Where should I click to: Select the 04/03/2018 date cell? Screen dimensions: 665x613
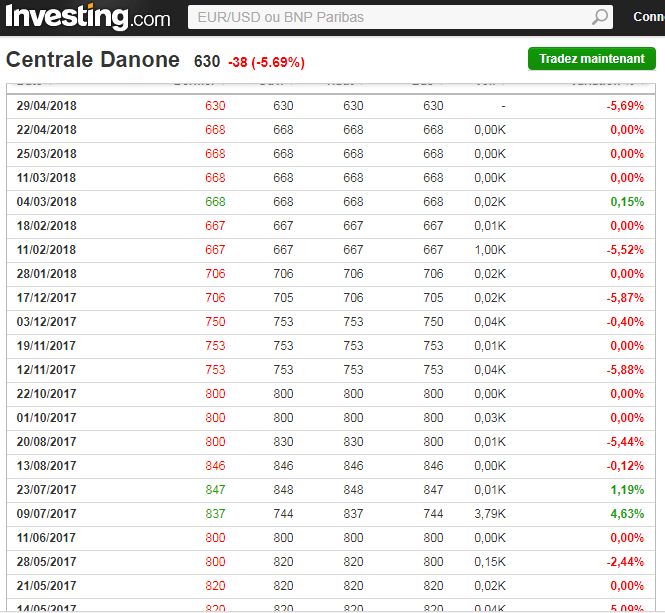47,202
